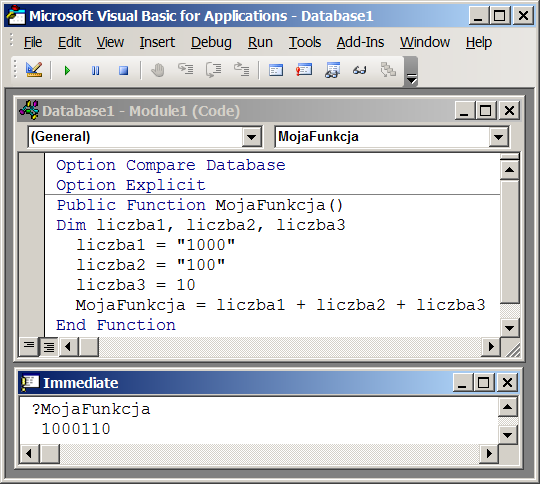Switch to Full Module View toggle
Image resolution: width=540 pixels, height=484 pixels.
click(x=49, y=346)
